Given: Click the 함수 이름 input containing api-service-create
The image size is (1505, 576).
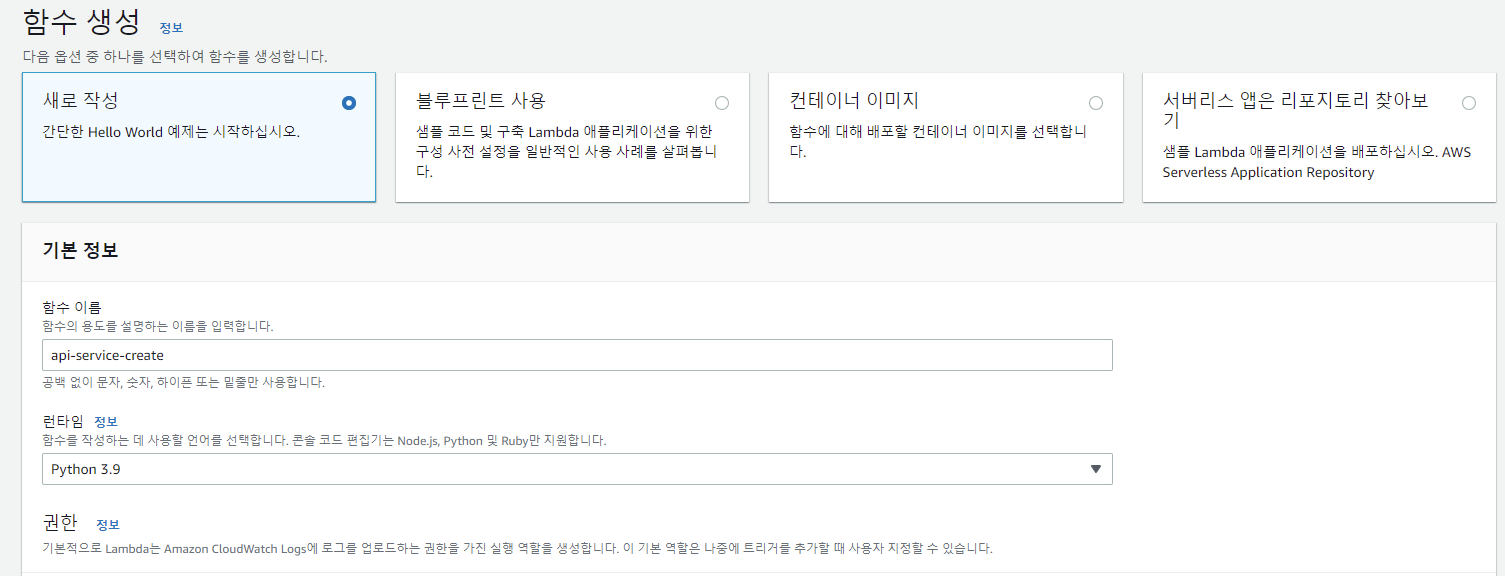Looking at the screenshot, I should (x=577, y=355).
